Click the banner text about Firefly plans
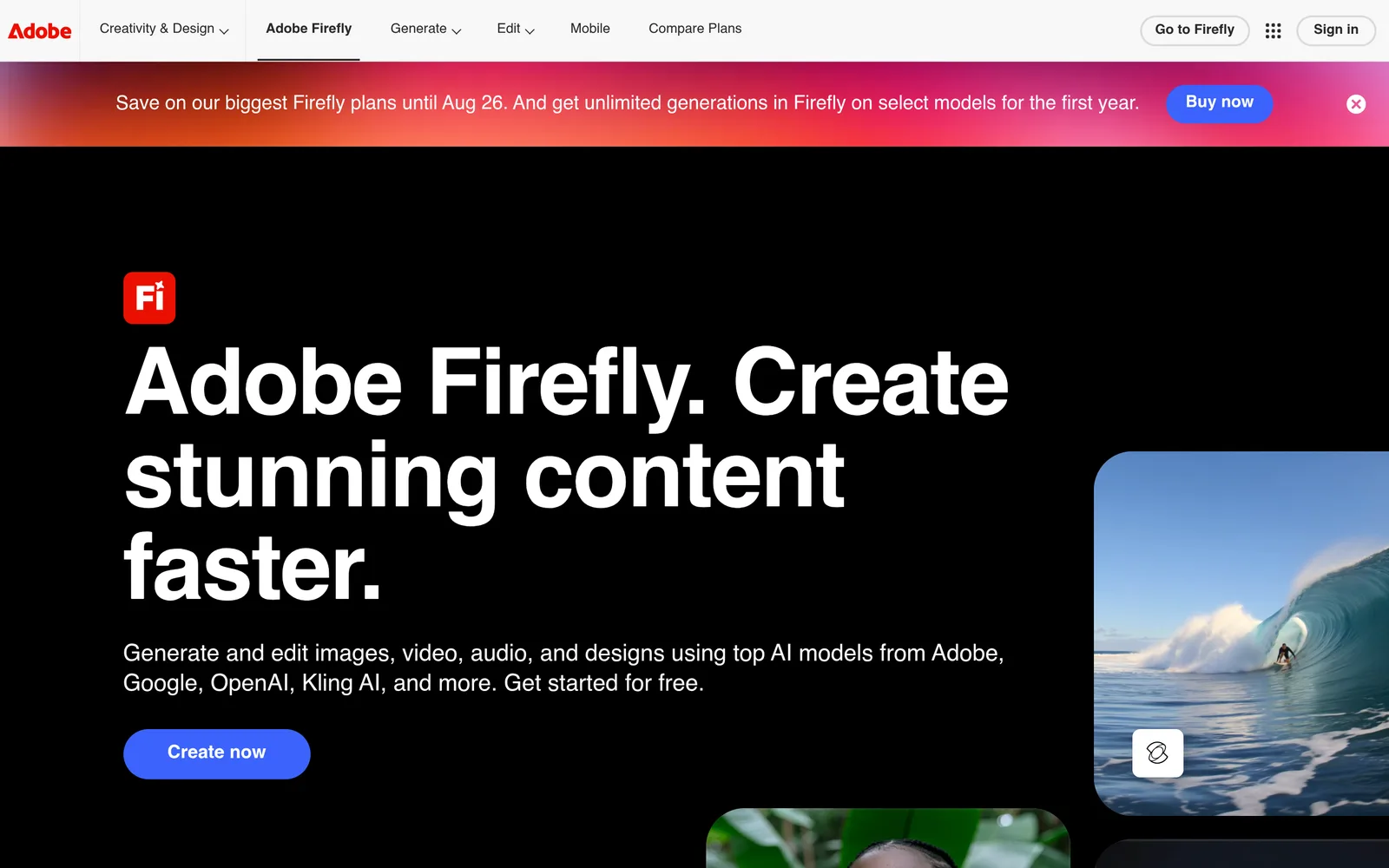This screenshot has width=1389, height=868. pos(627,103)
